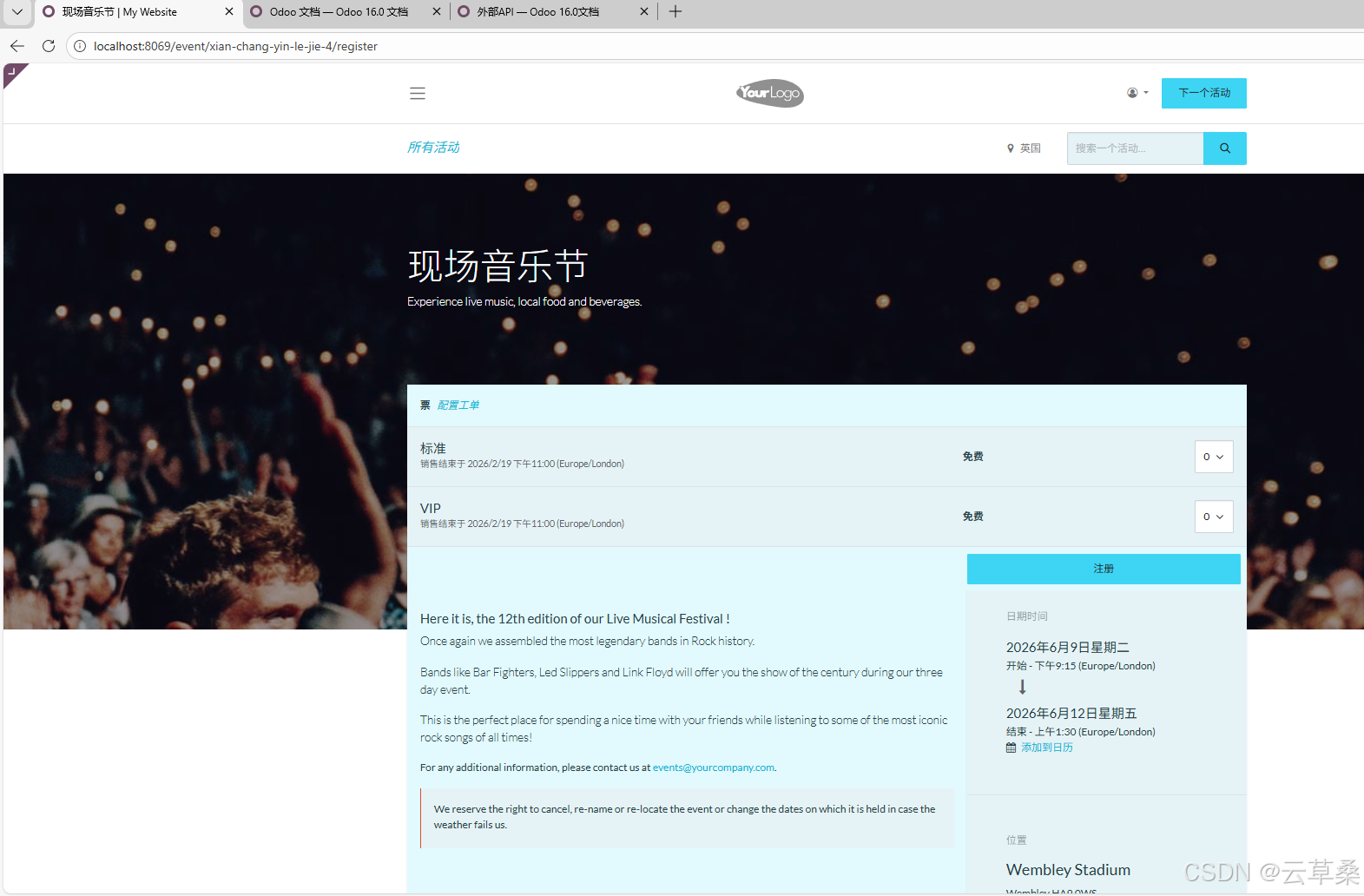Switch to the Odoo 文档 tab
This screenshot has height=896, width=1364.
click(x=339, y=12)
